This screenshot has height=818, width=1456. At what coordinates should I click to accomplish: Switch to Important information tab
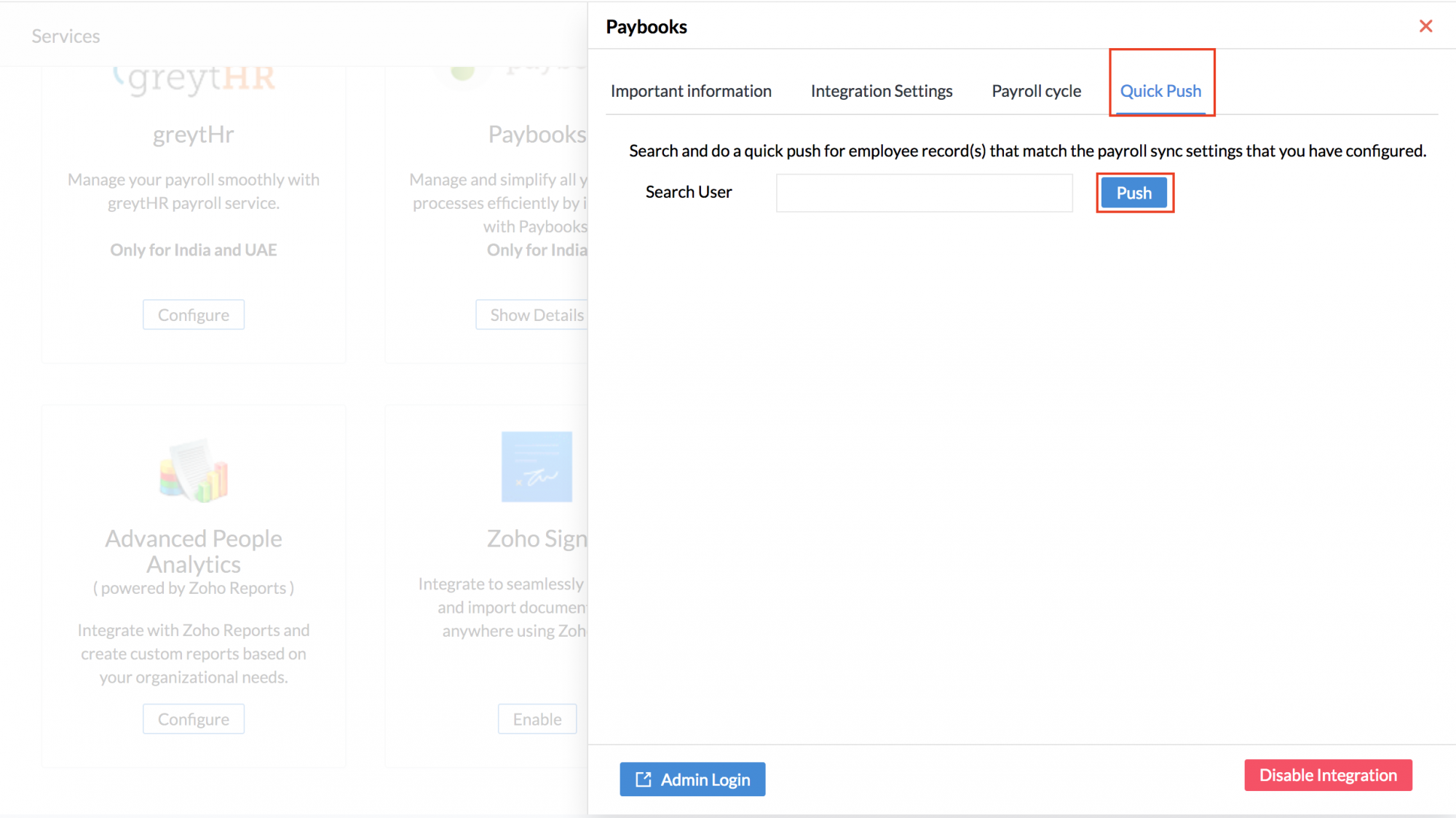pyautogui.click(x=690, y=91)
